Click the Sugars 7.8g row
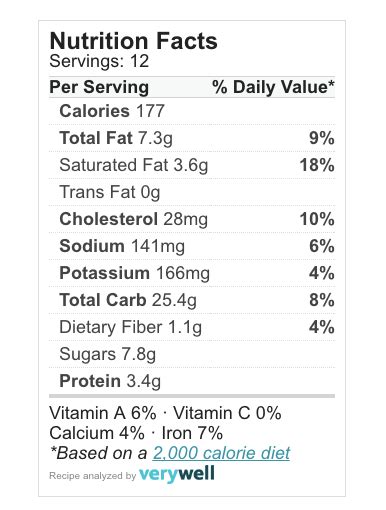This screenshot has width=386, height=510. coord(192,354)
